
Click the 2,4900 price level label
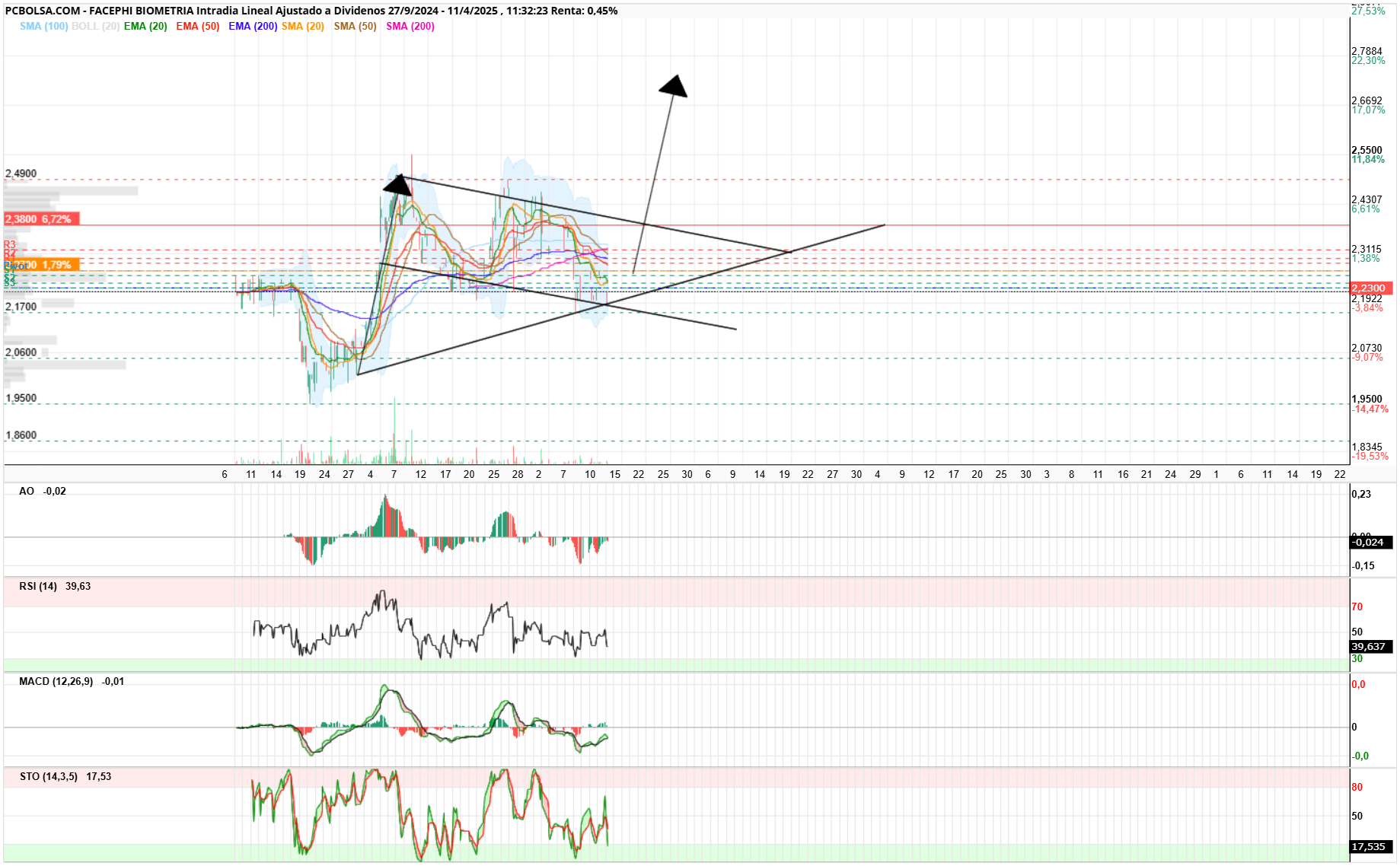pos(21,174)
